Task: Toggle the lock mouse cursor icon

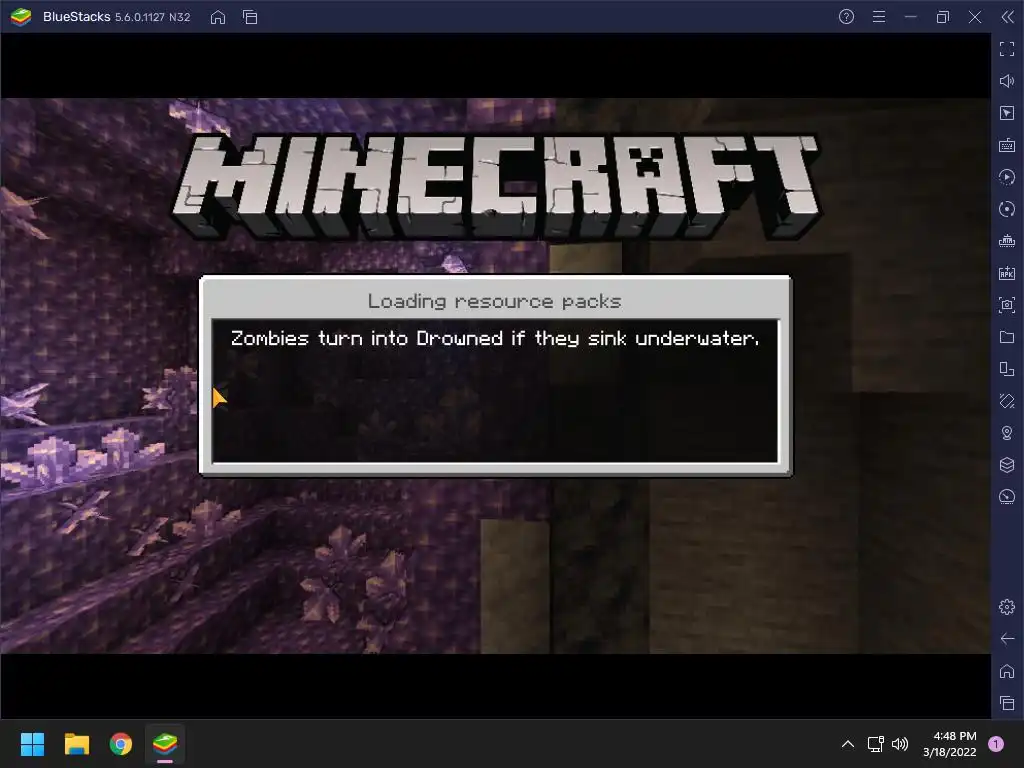Action: 1007,113
